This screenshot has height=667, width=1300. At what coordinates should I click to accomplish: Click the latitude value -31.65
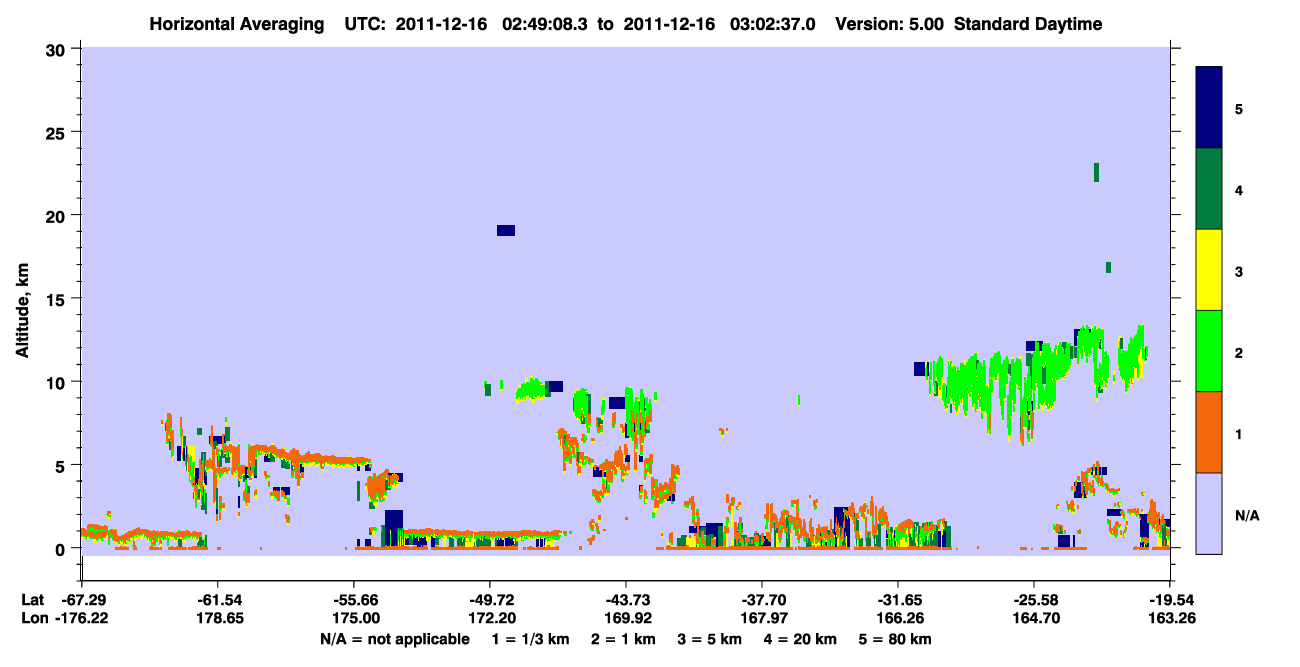[x=898, y=600]
